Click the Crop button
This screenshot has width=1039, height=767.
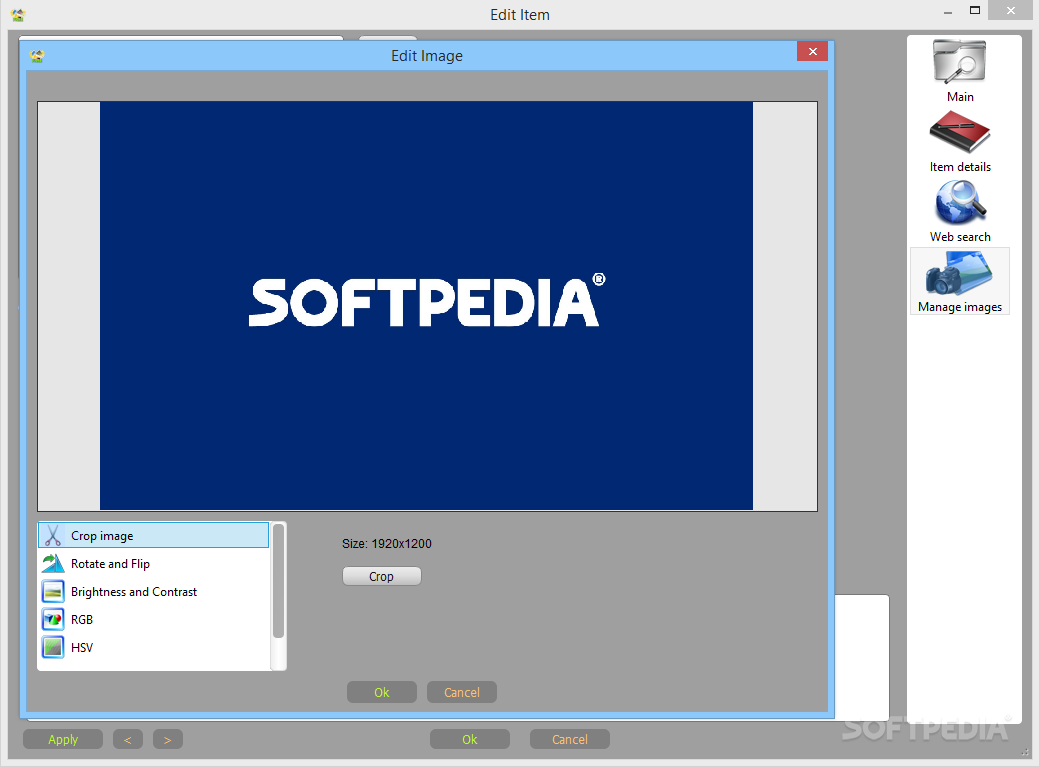(x=382, y=576)
